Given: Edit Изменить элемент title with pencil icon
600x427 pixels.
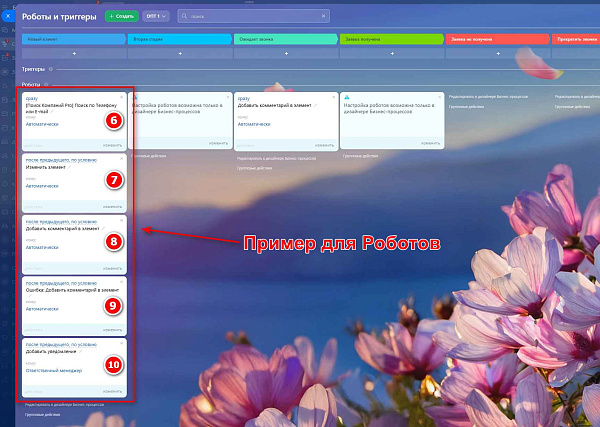Looking at the screenshot, I should point(70,167).
